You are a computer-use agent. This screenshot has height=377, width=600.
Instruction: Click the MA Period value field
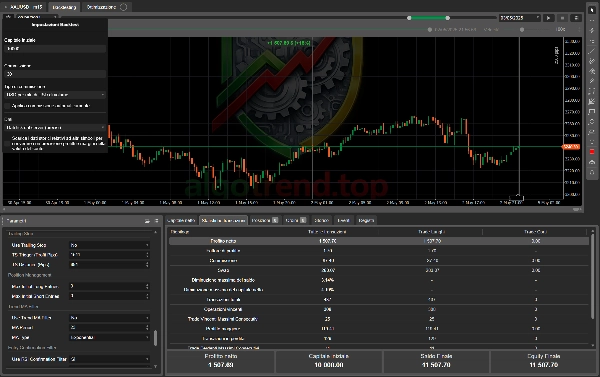(109, 328)
